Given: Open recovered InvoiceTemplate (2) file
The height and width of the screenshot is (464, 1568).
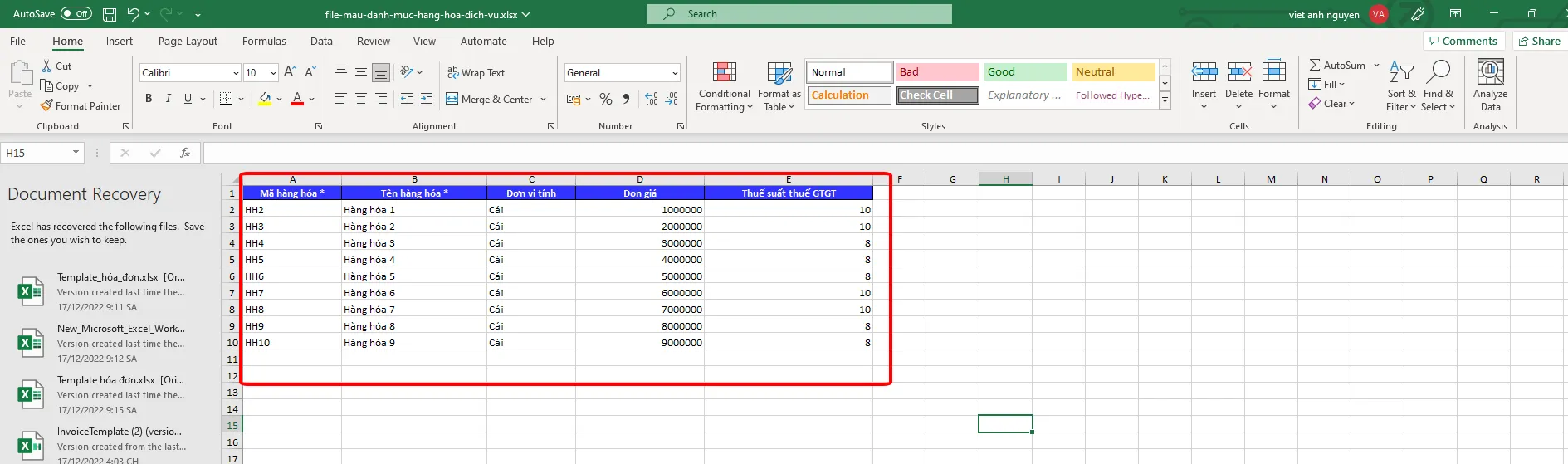Looking at the screenshot, I should [x=110, y=446].
